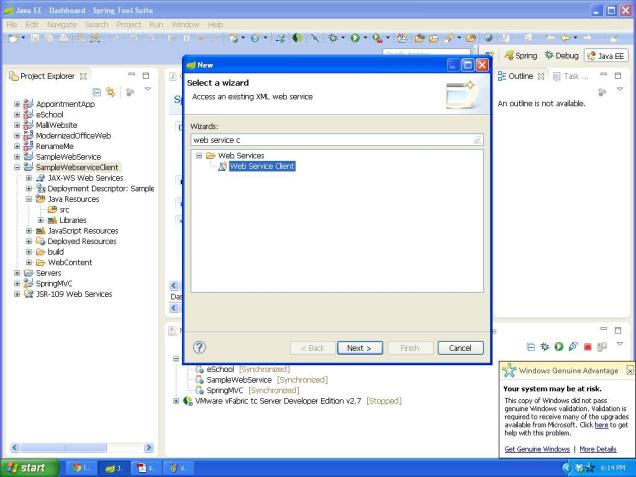The height and width of the screenshot is (477, 636).
Task: Select the RenameMe project
Action: coord(54,146)
